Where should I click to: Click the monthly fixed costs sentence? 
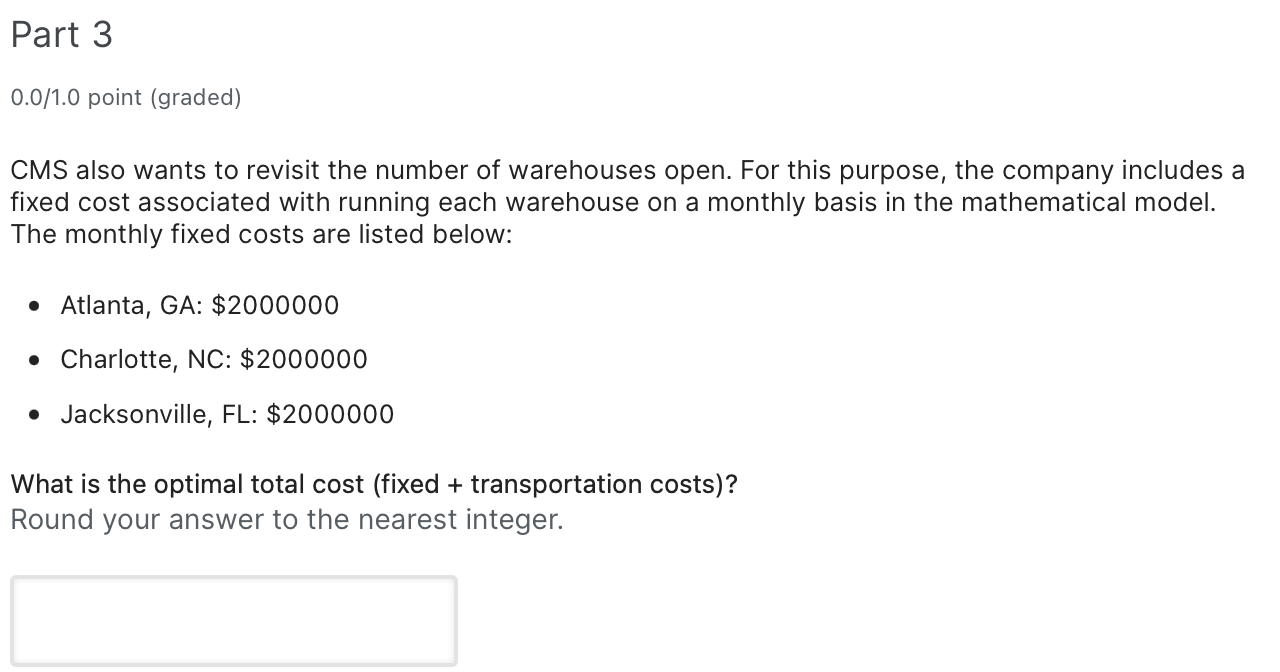pos(260,234)
